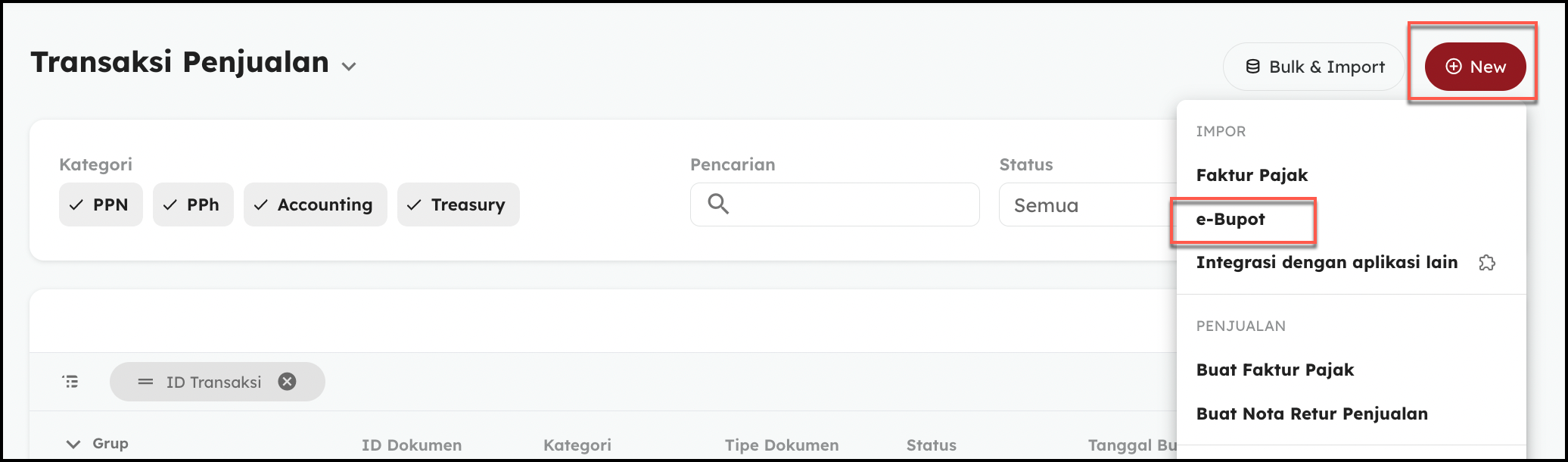Remove the ID Transaksi grouping chip
The height and width of the screenshot is (462, 1568).
(x=287, y=382)
